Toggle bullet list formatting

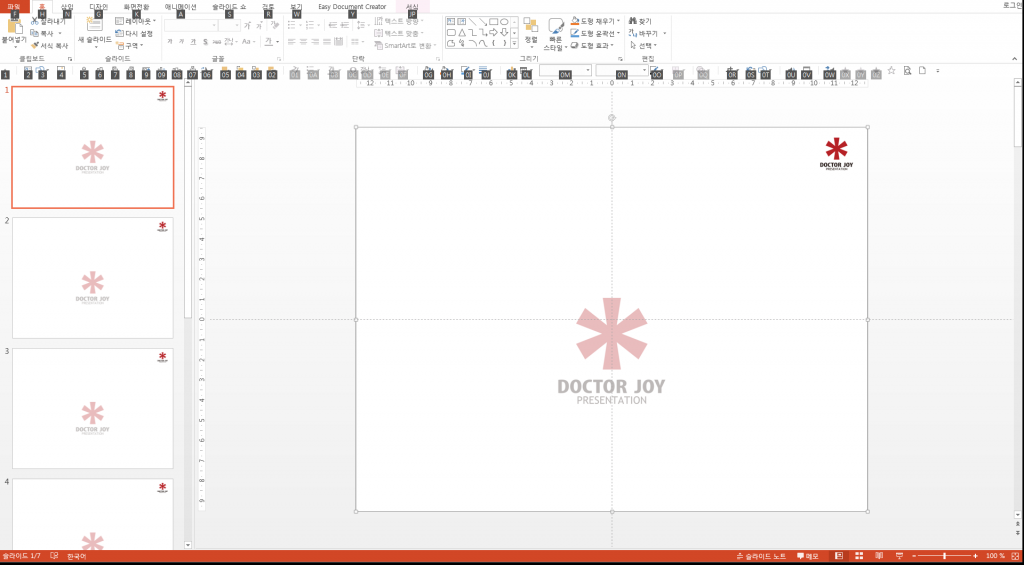tap(293, 25)
